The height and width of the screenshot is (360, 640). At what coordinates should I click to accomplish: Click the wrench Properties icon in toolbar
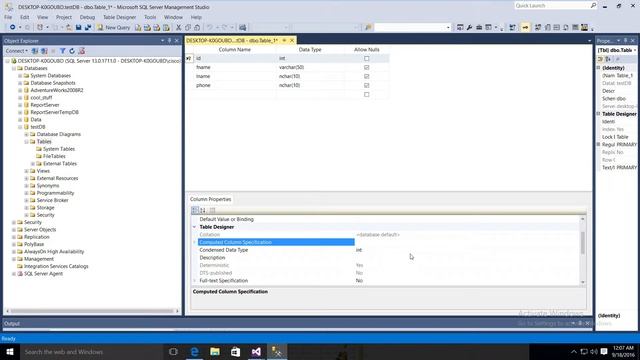pyautogui.click(x=469, y=27)
